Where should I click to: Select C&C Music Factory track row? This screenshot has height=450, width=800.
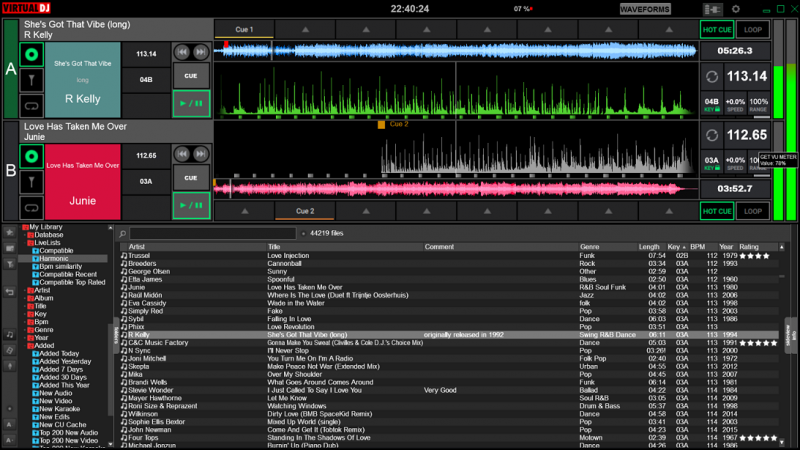click(x=449, y=343)
